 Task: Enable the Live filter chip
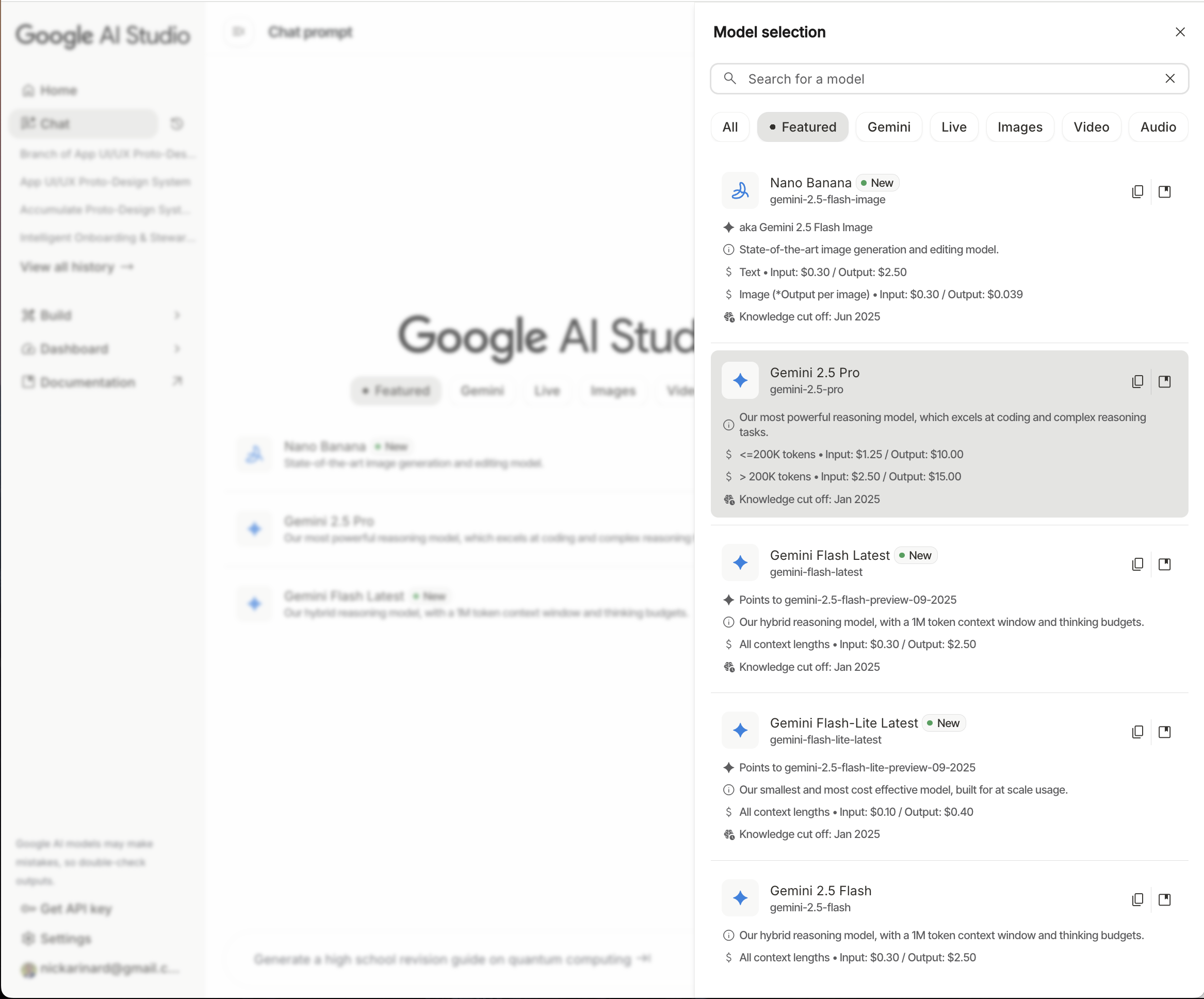pos(953,127)
